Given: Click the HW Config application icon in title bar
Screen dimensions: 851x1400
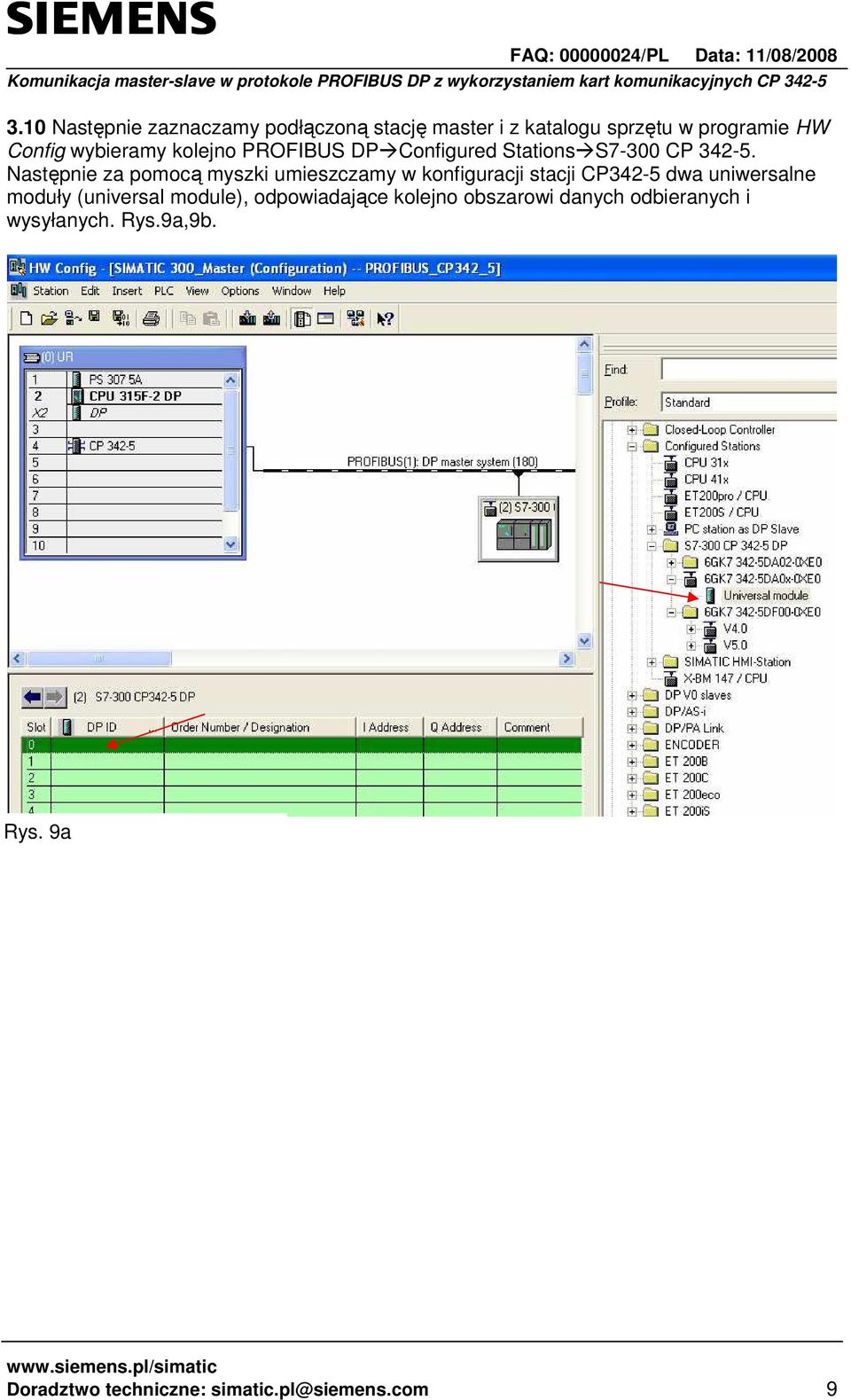Looking at the screenshot, I should [x=17, y=267].
